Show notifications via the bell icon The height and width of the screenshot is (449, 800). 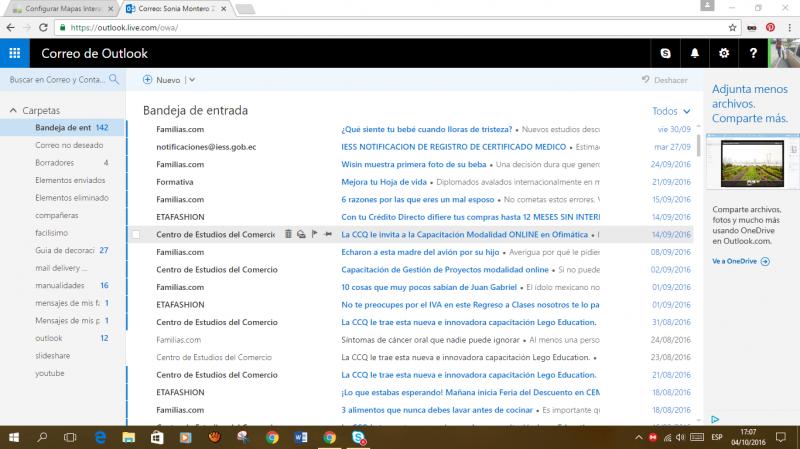pos(695,53)
